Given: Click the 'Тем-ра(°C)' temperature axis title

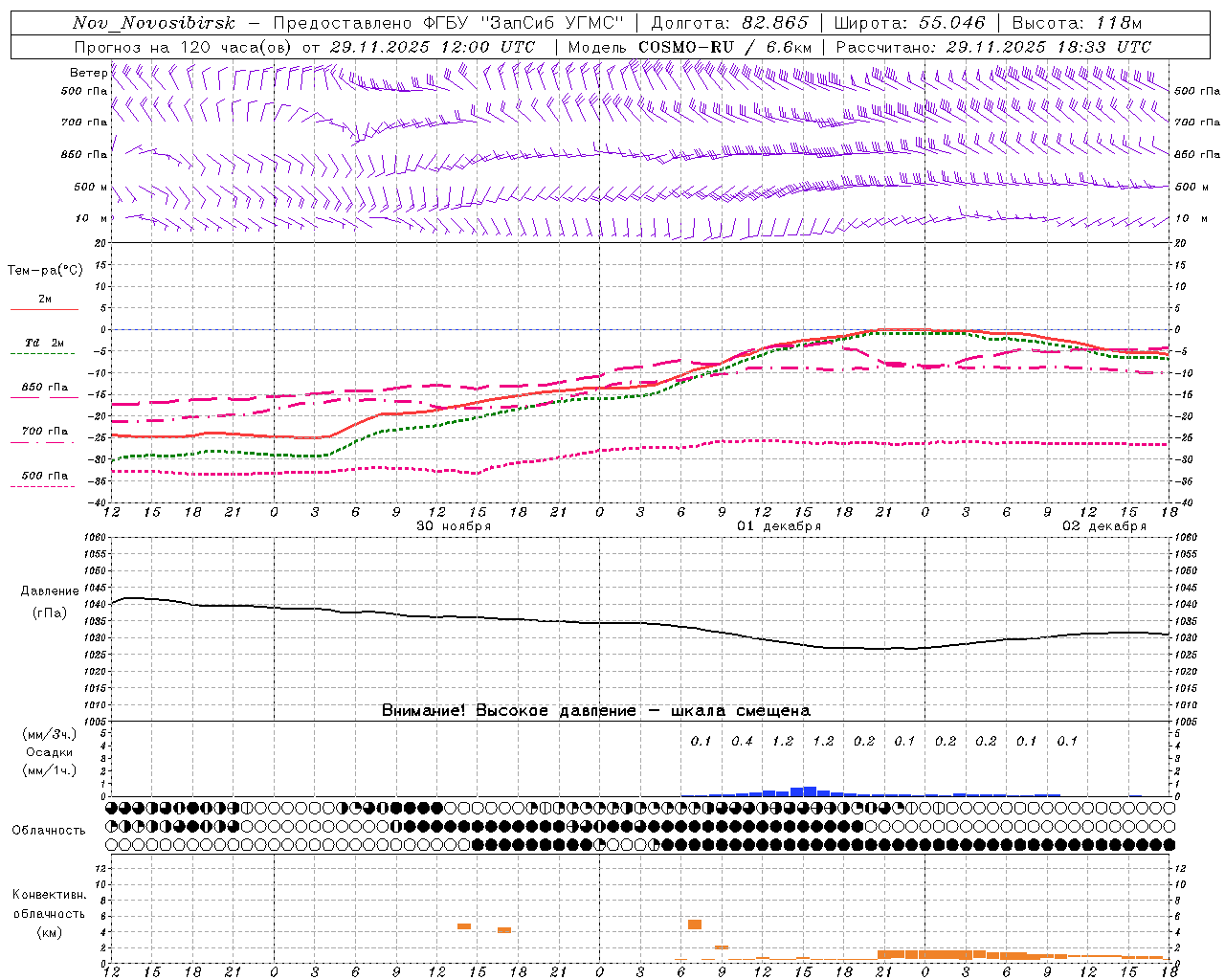Looking at the screenshot, I should 45,271.
